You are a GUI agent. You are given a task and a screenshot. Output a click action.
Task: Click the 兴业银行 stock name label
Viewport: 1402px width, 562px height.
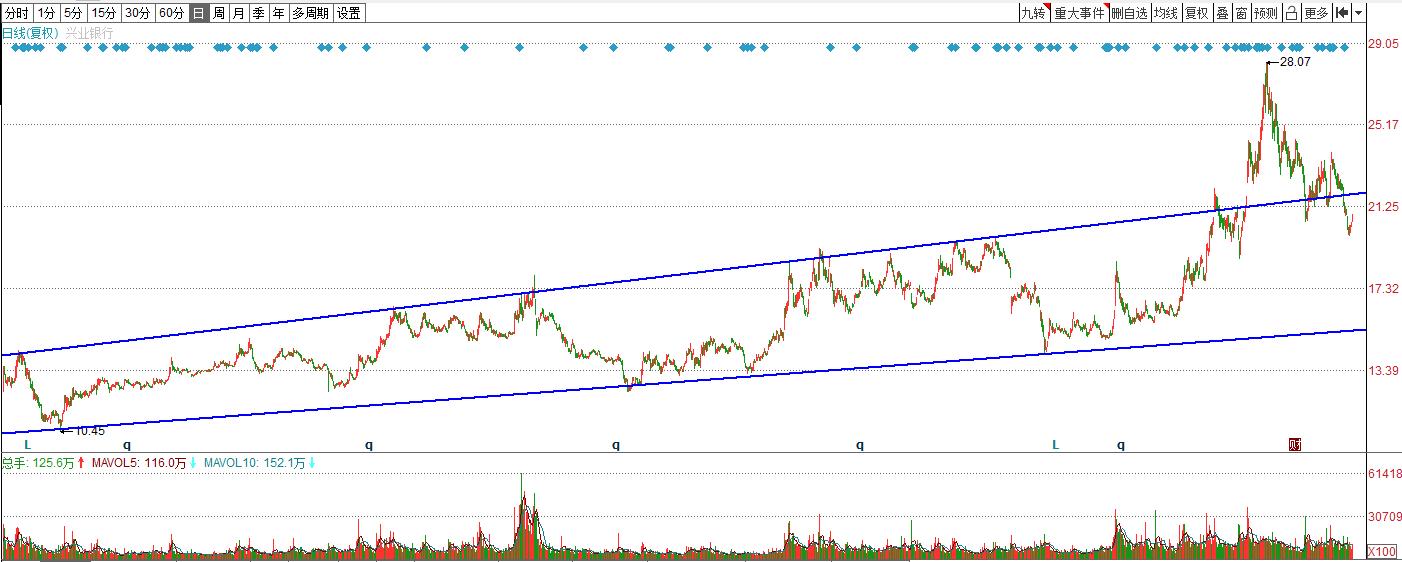point(90,33)
